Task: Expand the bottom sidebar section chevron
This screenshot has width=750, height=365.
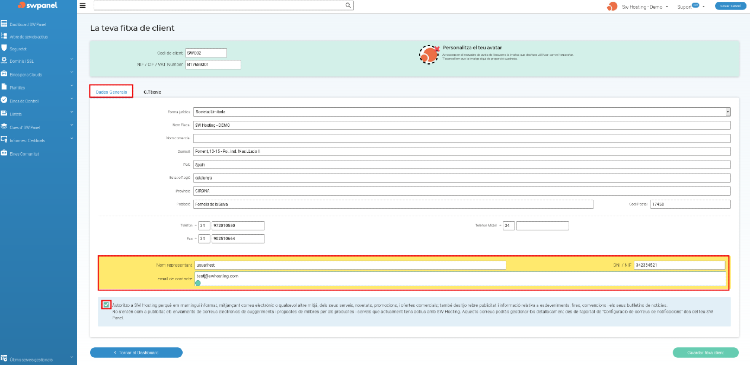Action: click(71, 358)
